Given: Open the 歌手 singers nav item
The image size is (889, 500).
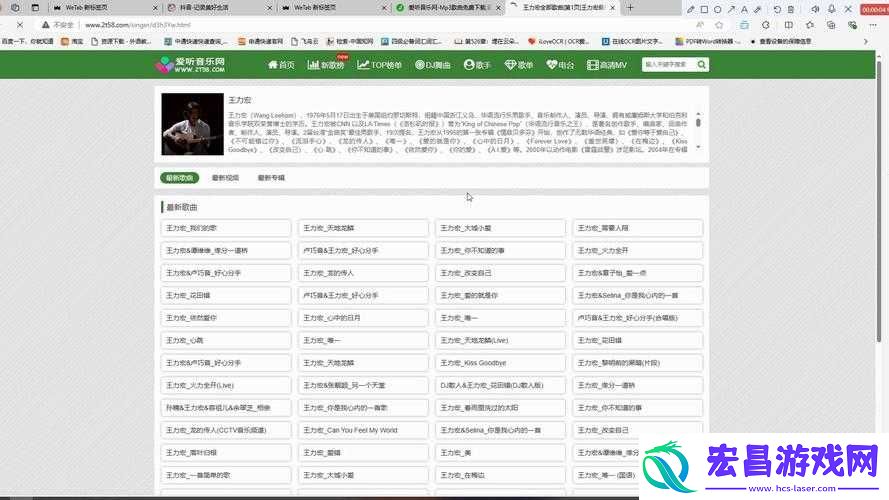Looking at the screenshot, I should (x=477, y=65).
